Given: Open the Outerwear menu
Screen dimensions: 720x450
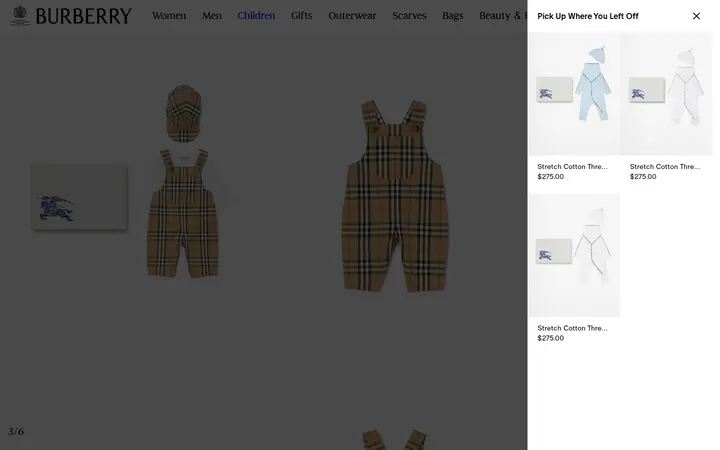Looking at the screenshot, I should tap(352, 16).
